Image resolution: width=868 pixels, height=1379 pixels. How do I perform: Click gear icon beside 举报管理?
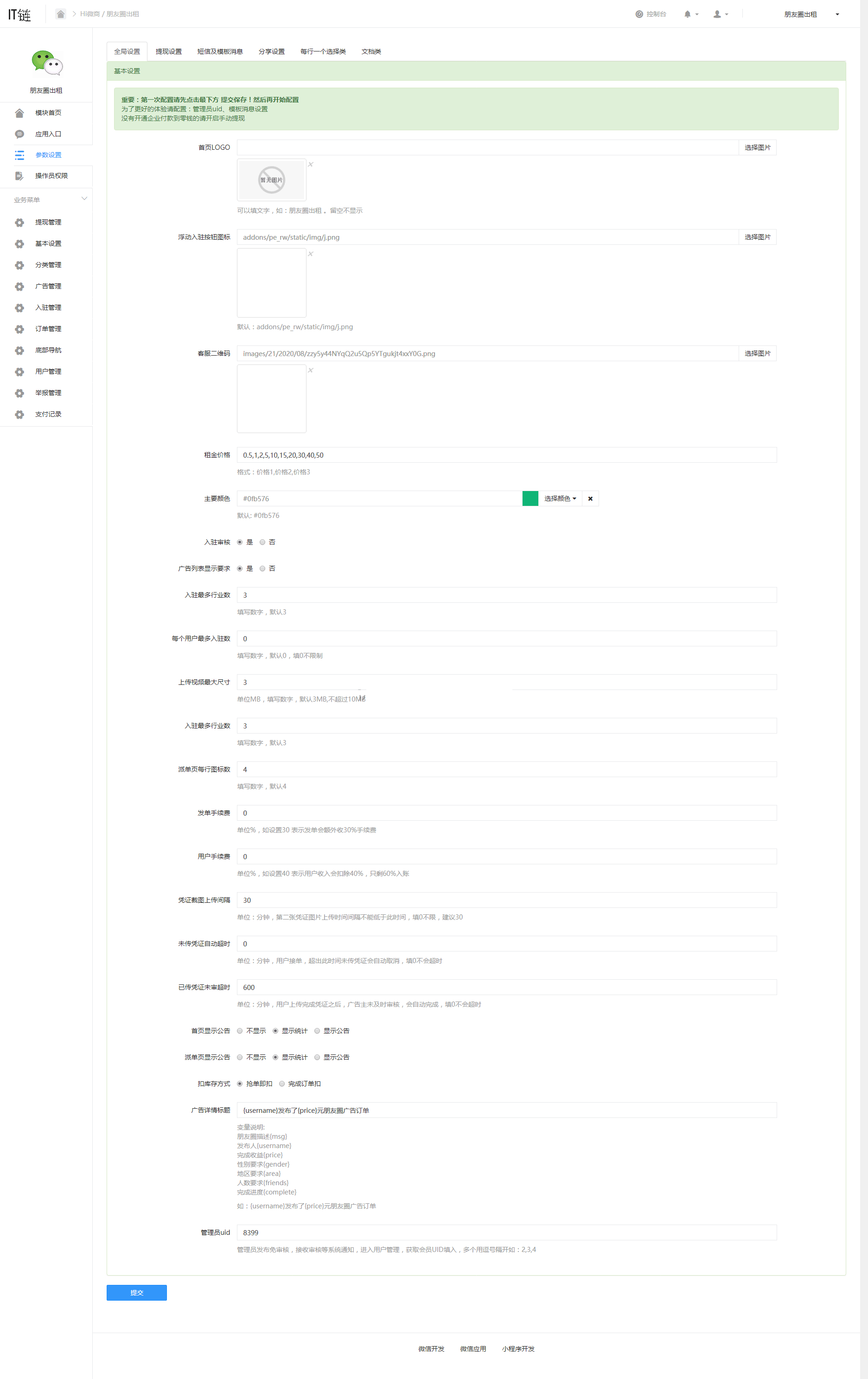19,393
